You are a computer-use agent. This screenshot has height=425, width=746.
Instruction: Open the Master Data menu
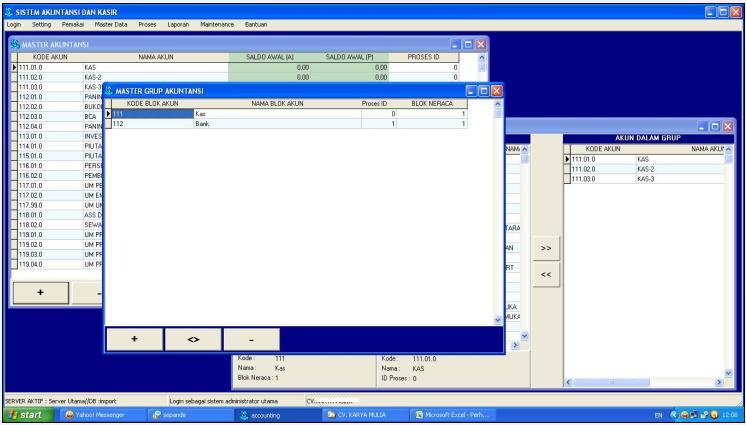pyautogui.click(x=111, y=20)
